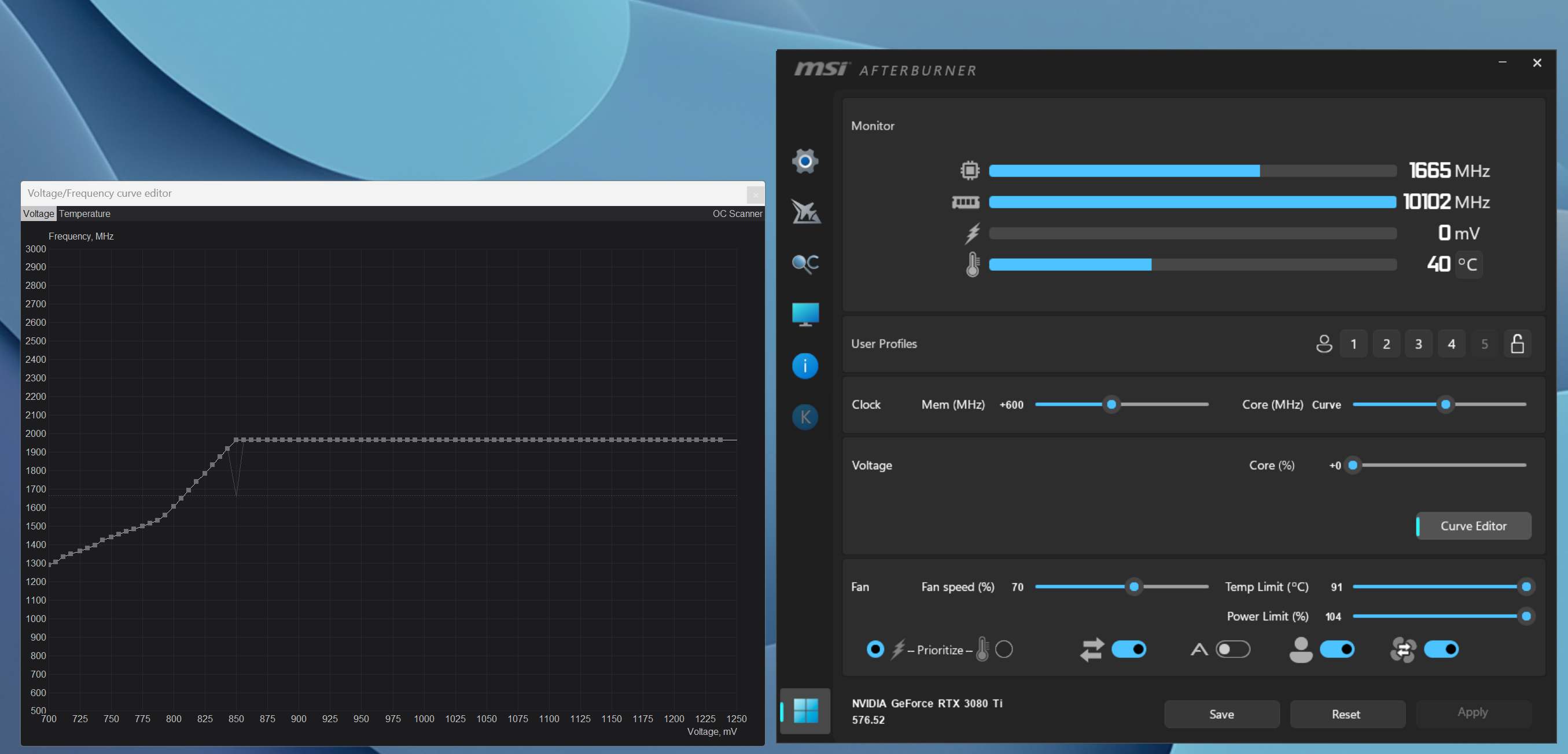
Task: Select the temperature priority radio button
Action: pyautogui.click(x=1004, y=649)
